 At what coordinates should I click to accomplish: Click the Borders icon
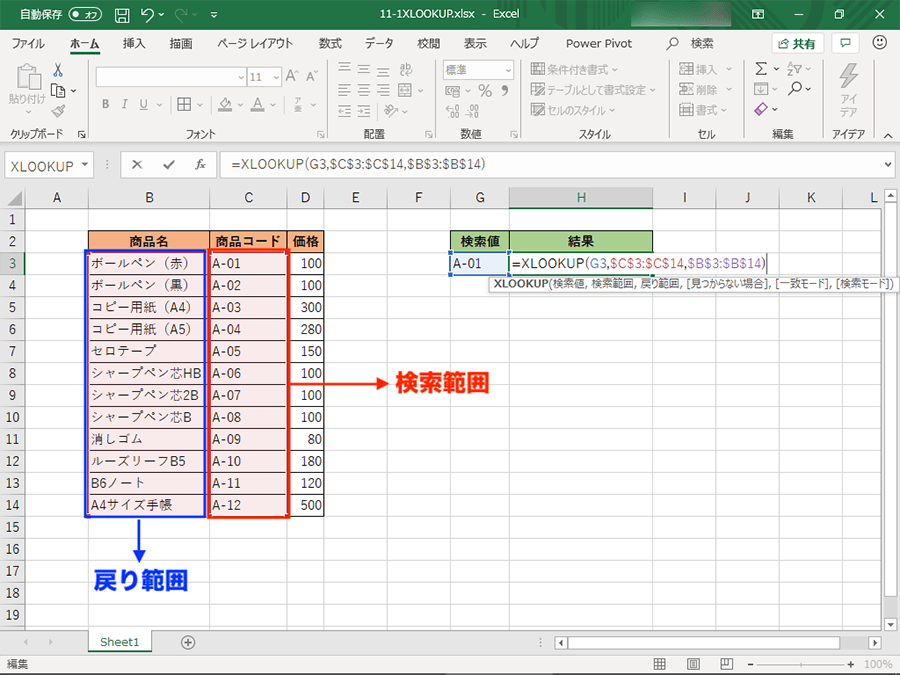tap(184, 104)
